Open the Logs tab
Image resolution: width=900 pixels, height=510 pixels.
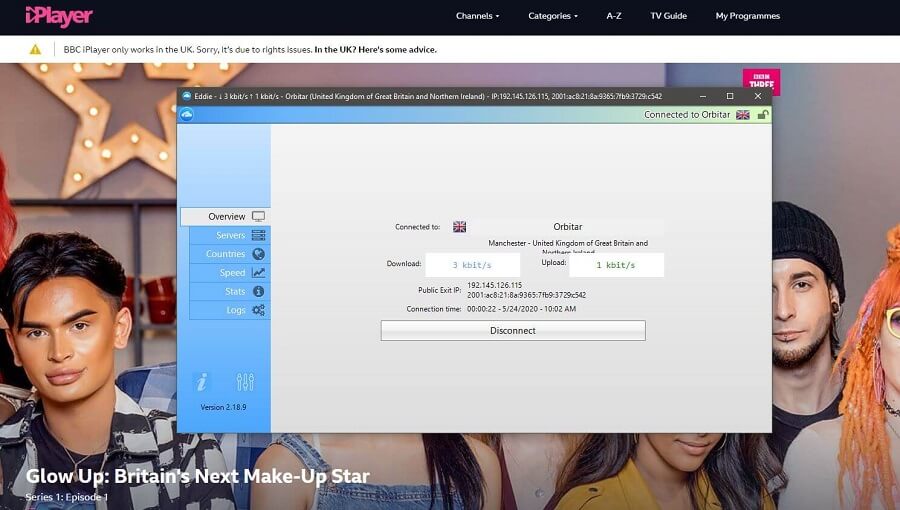click(230, 310)
